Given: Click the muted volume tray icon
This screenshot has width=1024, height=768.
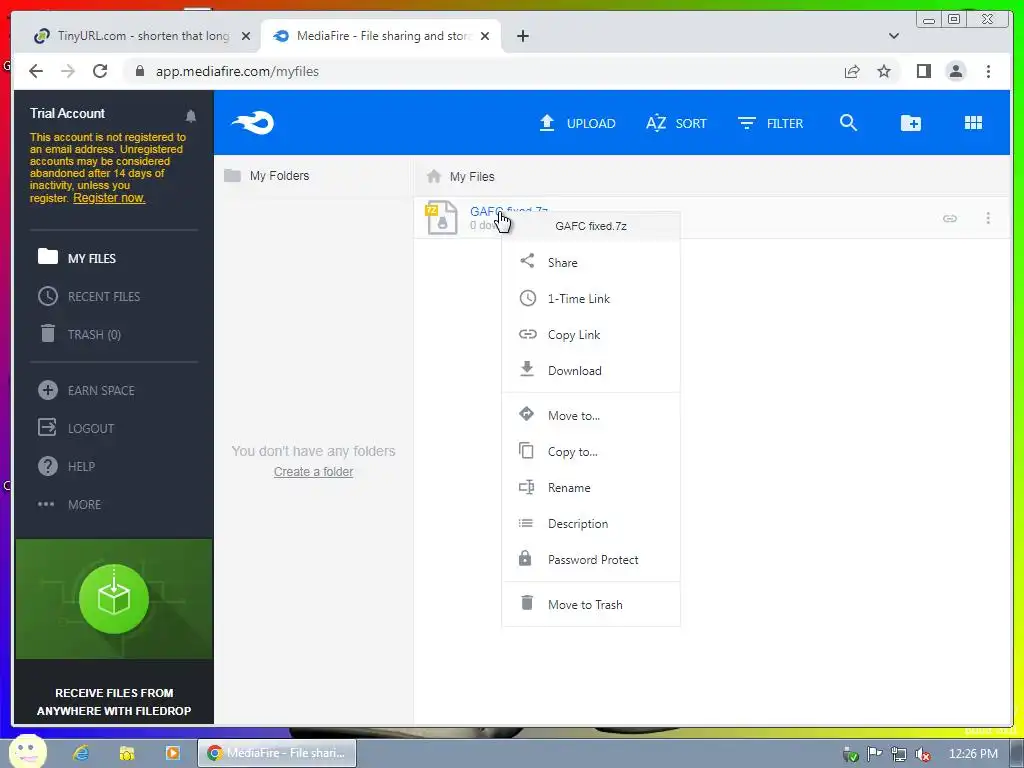Looking at the screenshot, I should 922,754.
